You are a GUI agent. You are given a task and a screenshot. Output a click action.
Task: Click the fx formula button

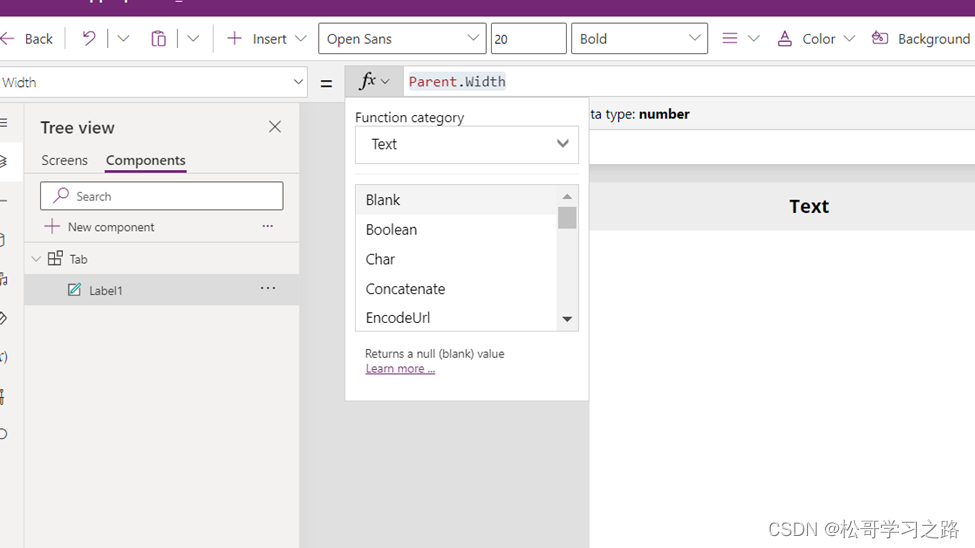click(374, 81)
